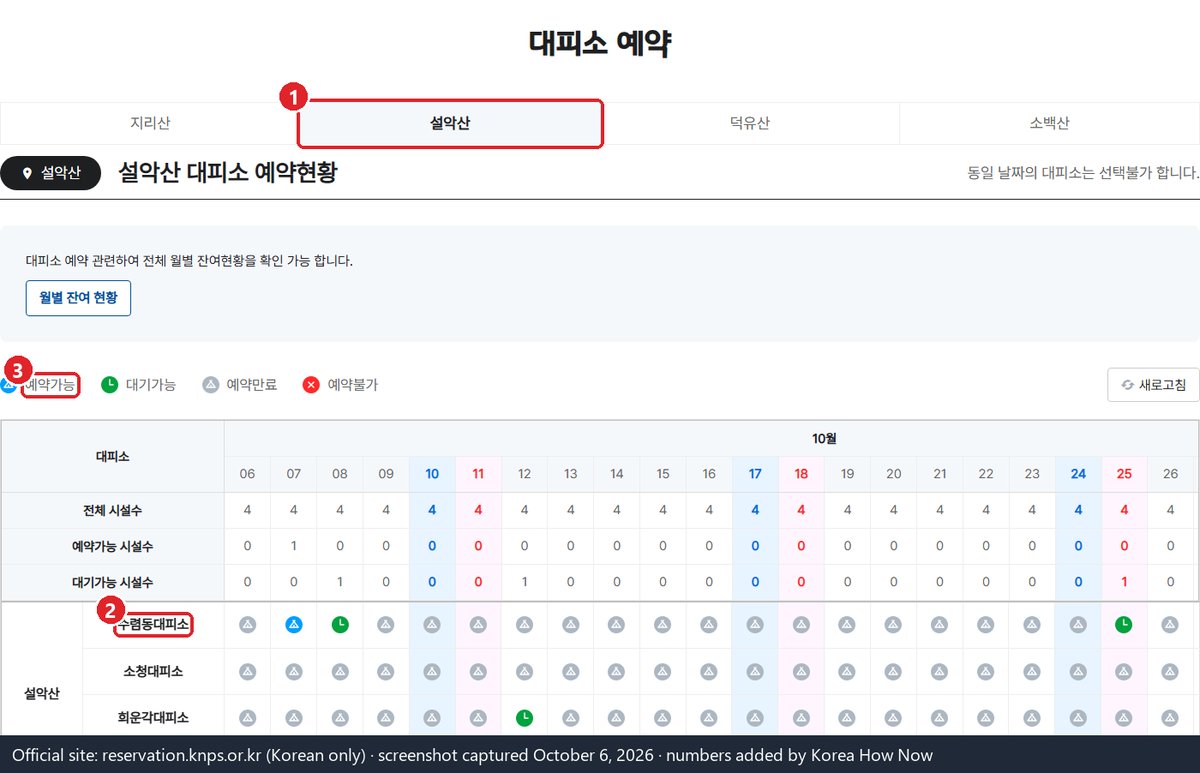Click the gray full icon for 소청대피소 on 11
Screen dimensions: 1200x773
[x=478, y=671]
